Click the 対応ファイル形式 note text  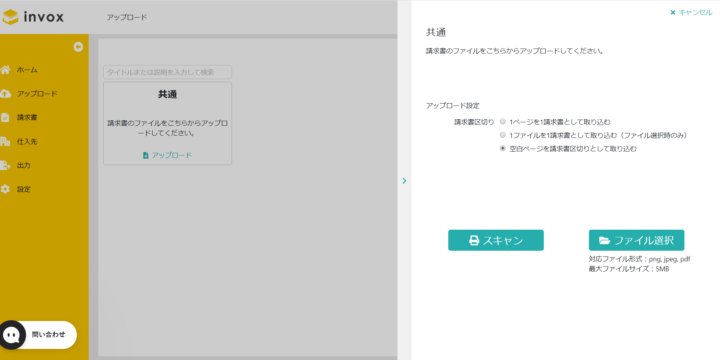[x=639, y=259]
